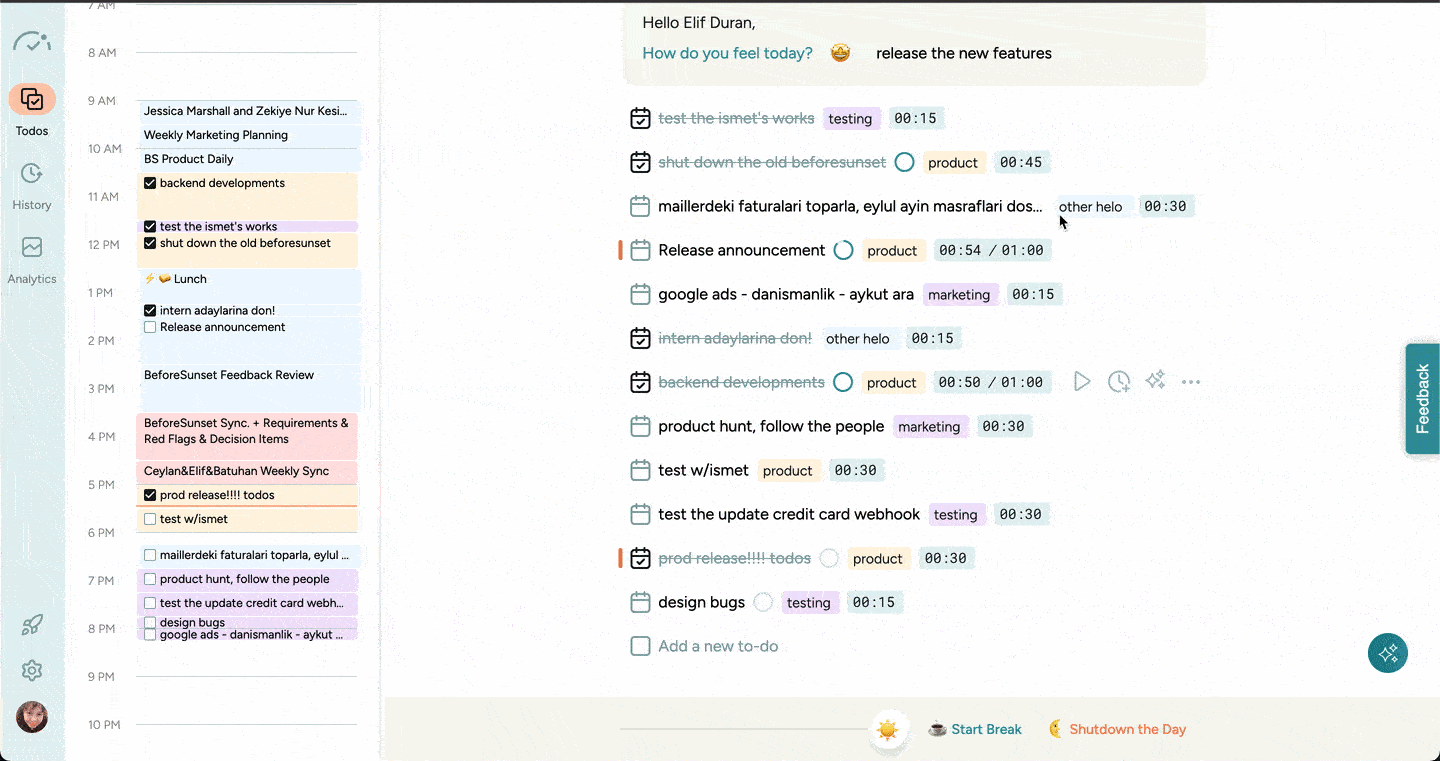Open the Lunch calendar event
This screenshot has height=761, width=1440.
pos(249,285)
